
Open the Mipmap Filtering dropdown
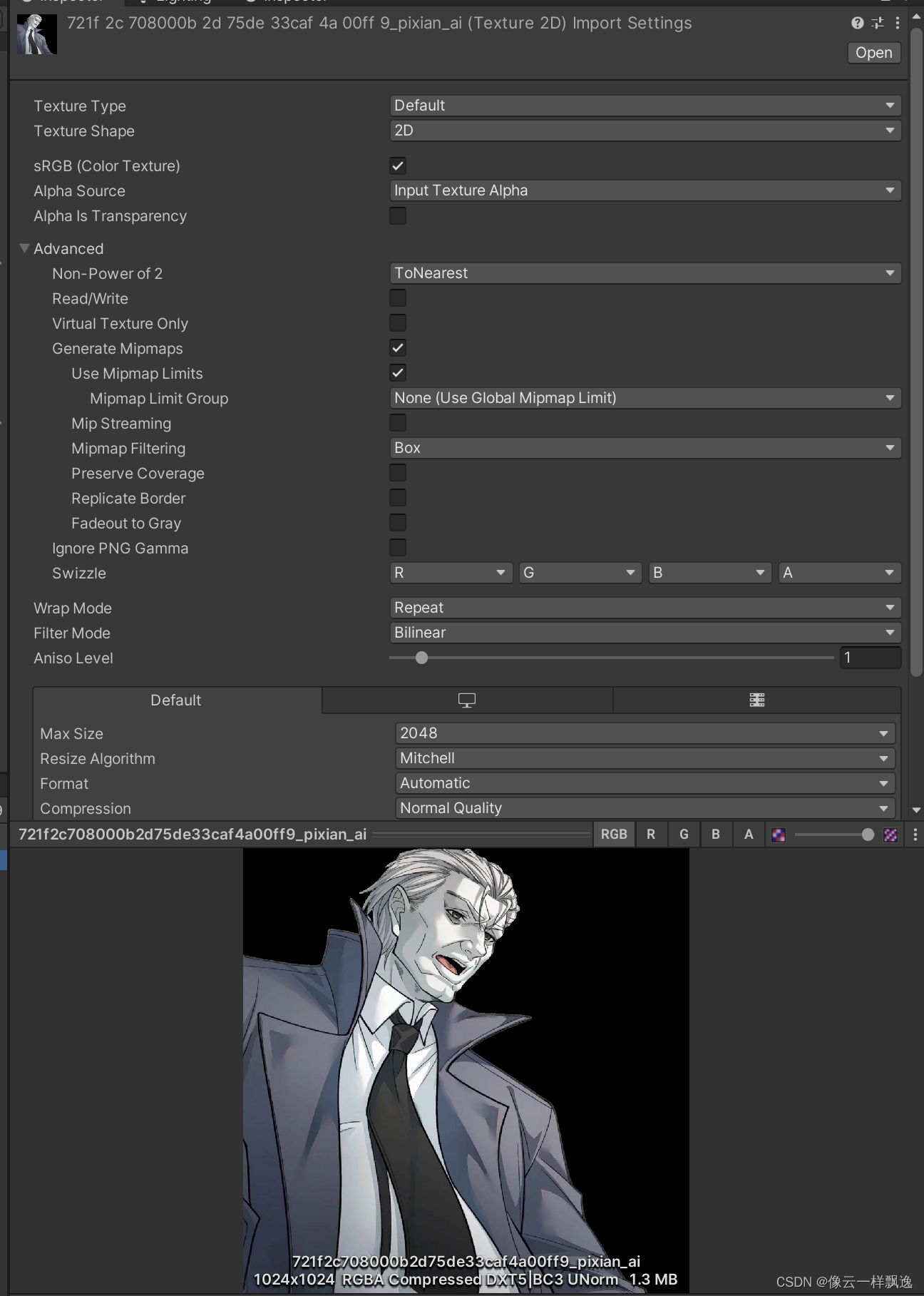[x=645, y=448]
